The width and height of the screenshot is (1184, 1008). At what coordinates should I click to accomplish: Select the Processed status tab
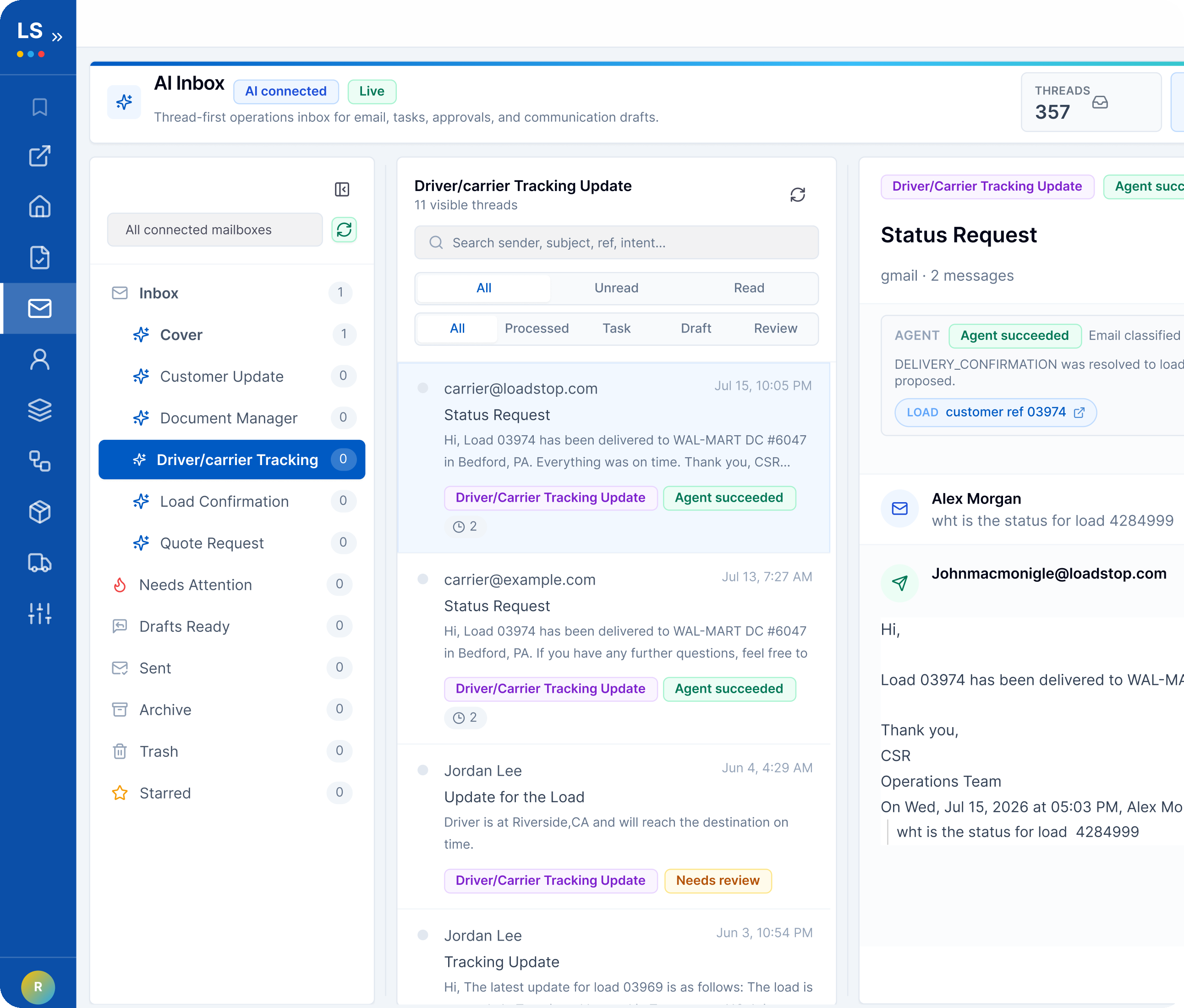[x=537, y=329]
